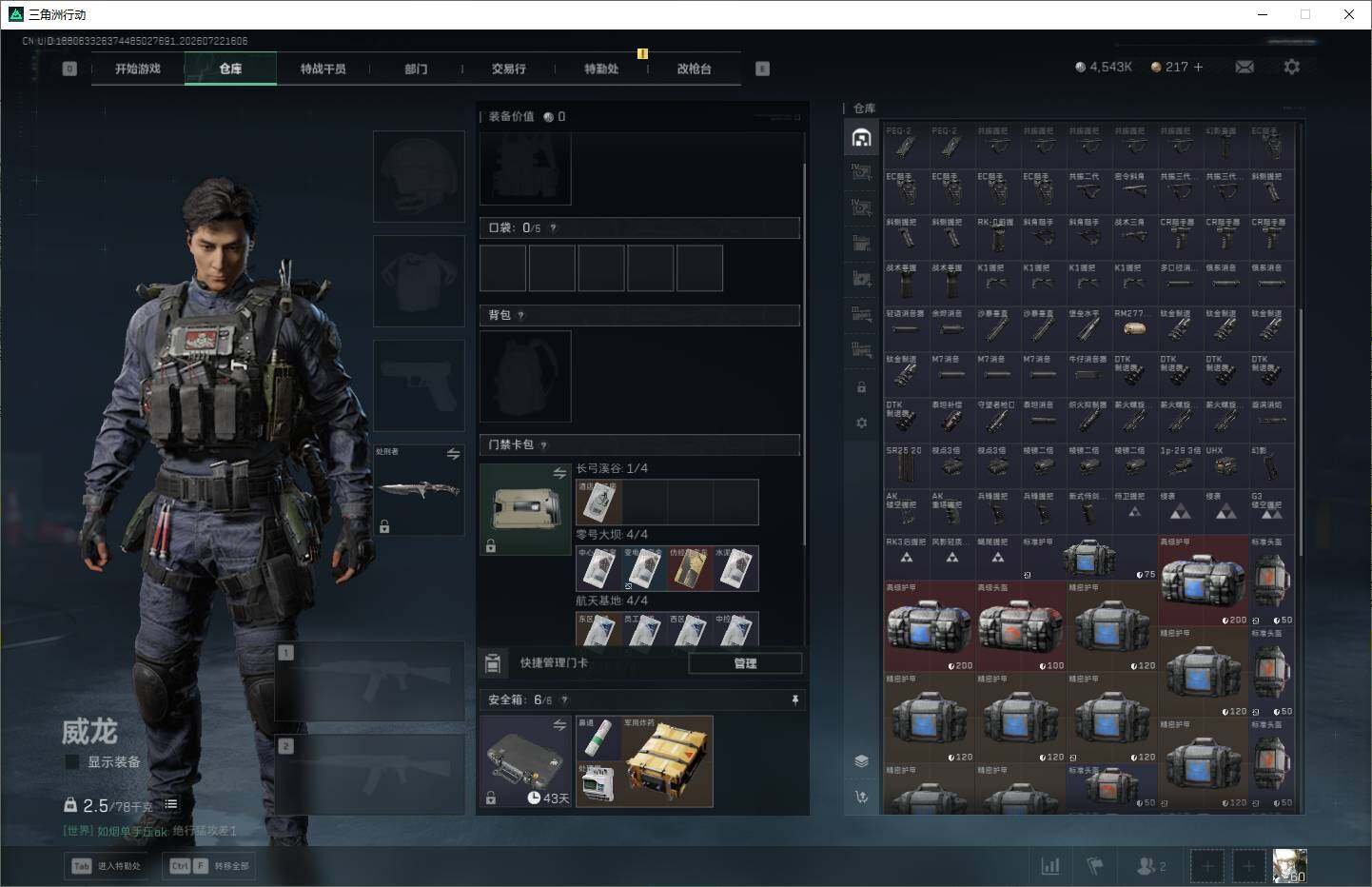1372x887 pixels.
Task: Click the 管理 button for keycards
Action: point(745,663)
